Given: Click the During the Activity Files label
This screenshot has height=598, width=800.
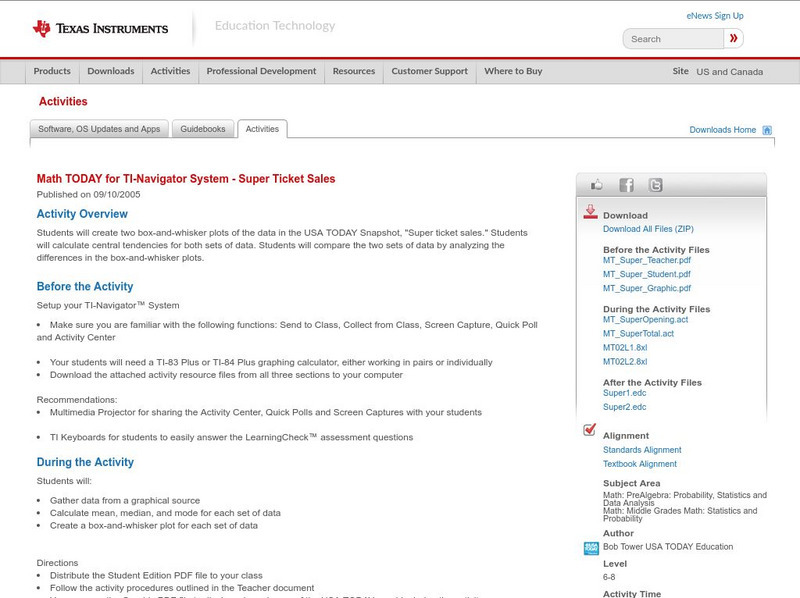Looking at the screenshot, I should (657, 309).
